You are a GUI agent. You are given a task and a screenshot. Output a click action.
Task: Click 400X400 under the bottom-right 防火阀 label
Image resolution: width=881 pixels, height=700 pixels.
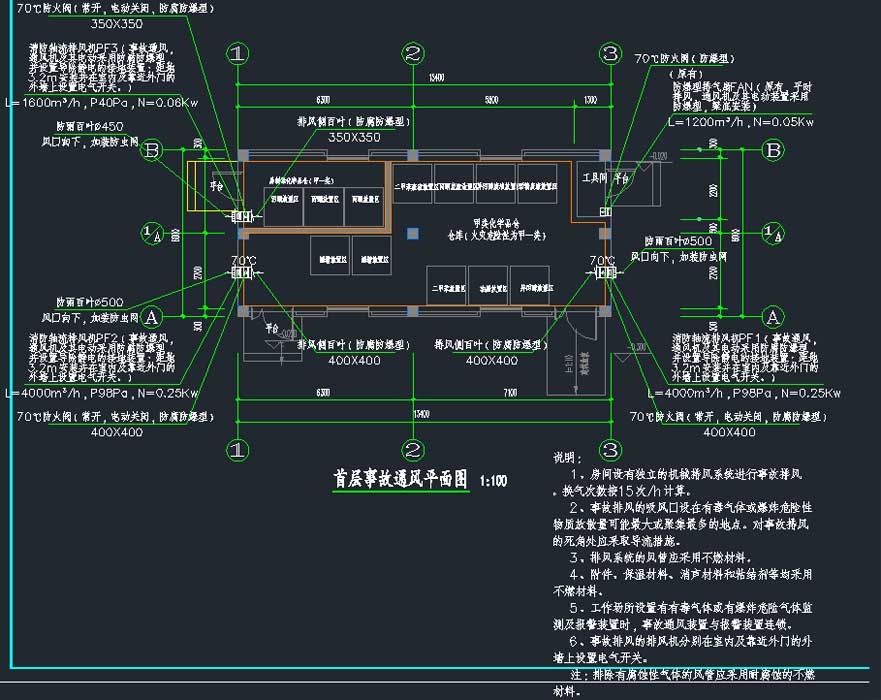[x=729, y=433]
